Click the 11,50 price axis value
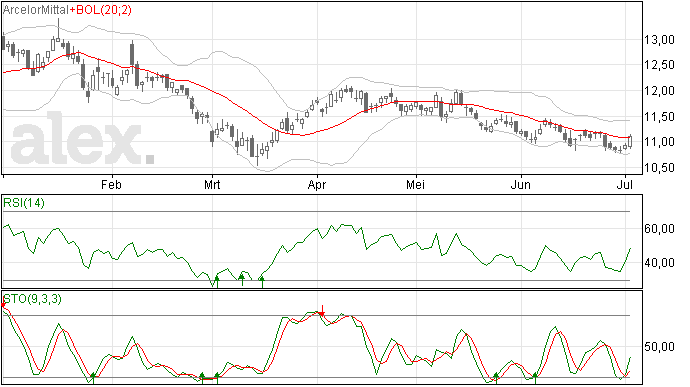 [660, 117]
